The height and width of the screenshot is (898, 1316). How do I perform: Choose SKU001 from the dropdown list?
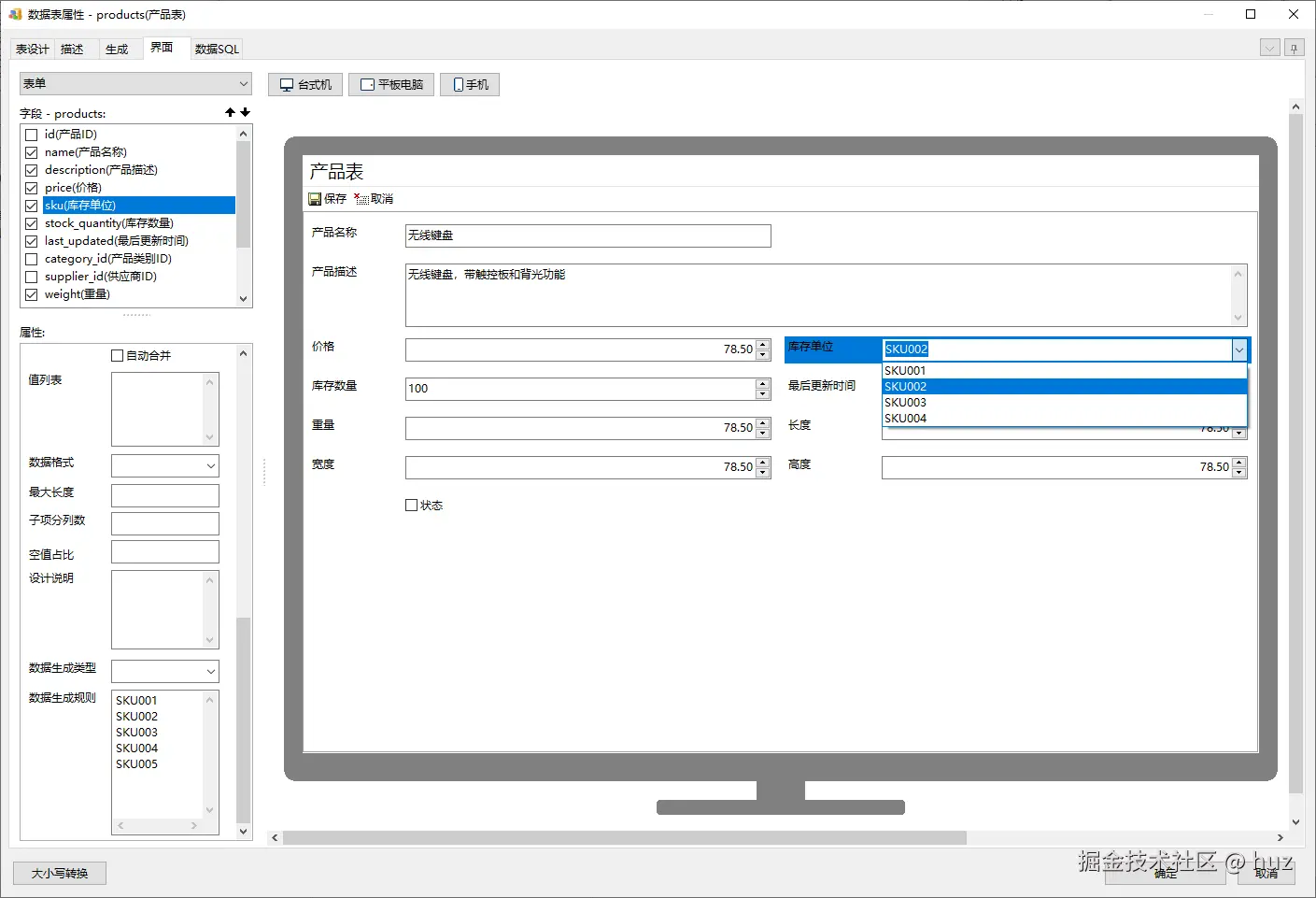[1065, 371]
